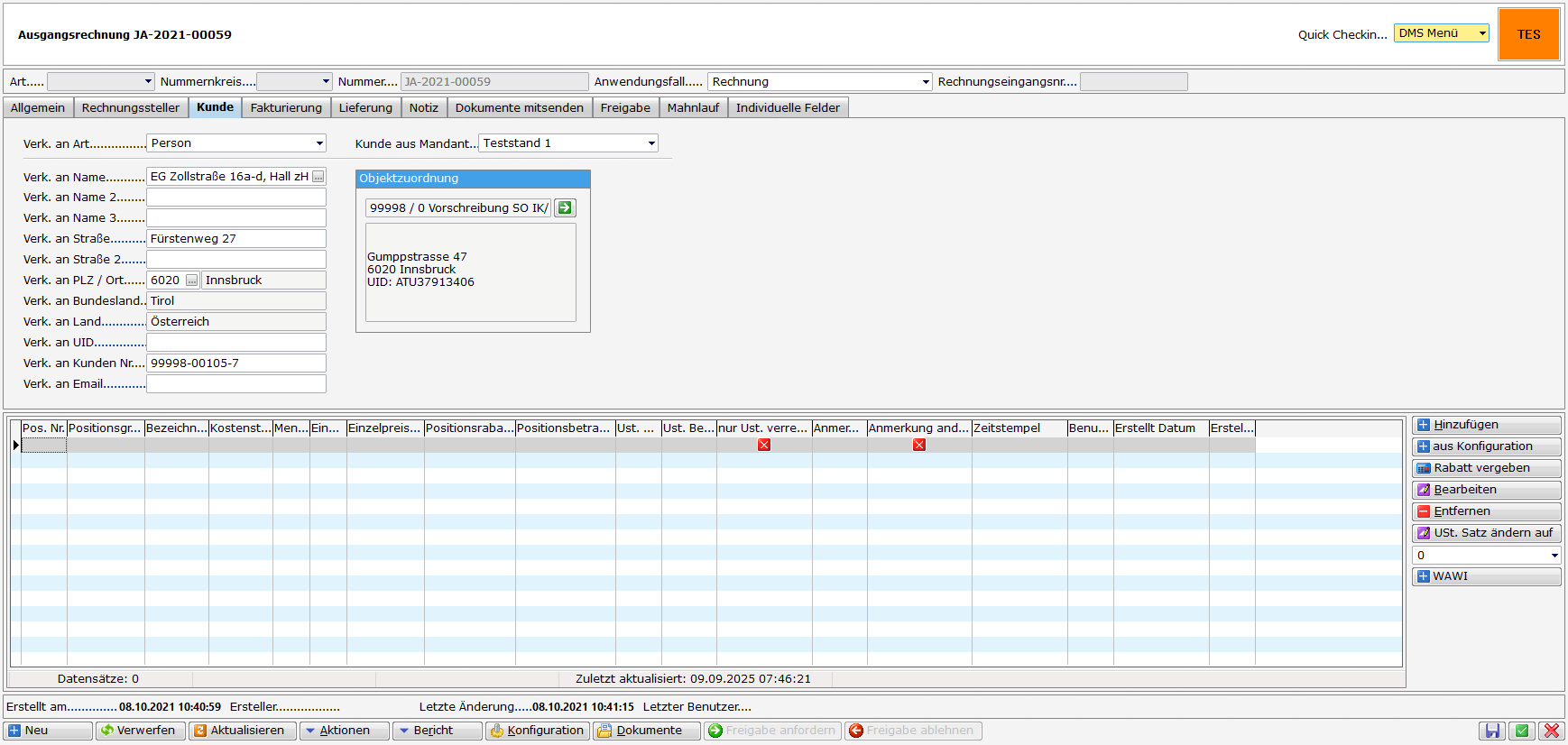Click the save floppy disk icon

tap(1492, 731)
